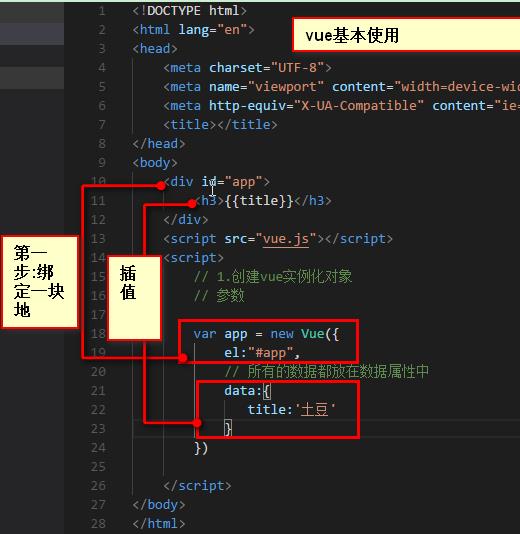Screen dimensions: 520x534
Task: Place cursor inside the empty title tag
Action: pyautogui.click(x=216, y=125)
